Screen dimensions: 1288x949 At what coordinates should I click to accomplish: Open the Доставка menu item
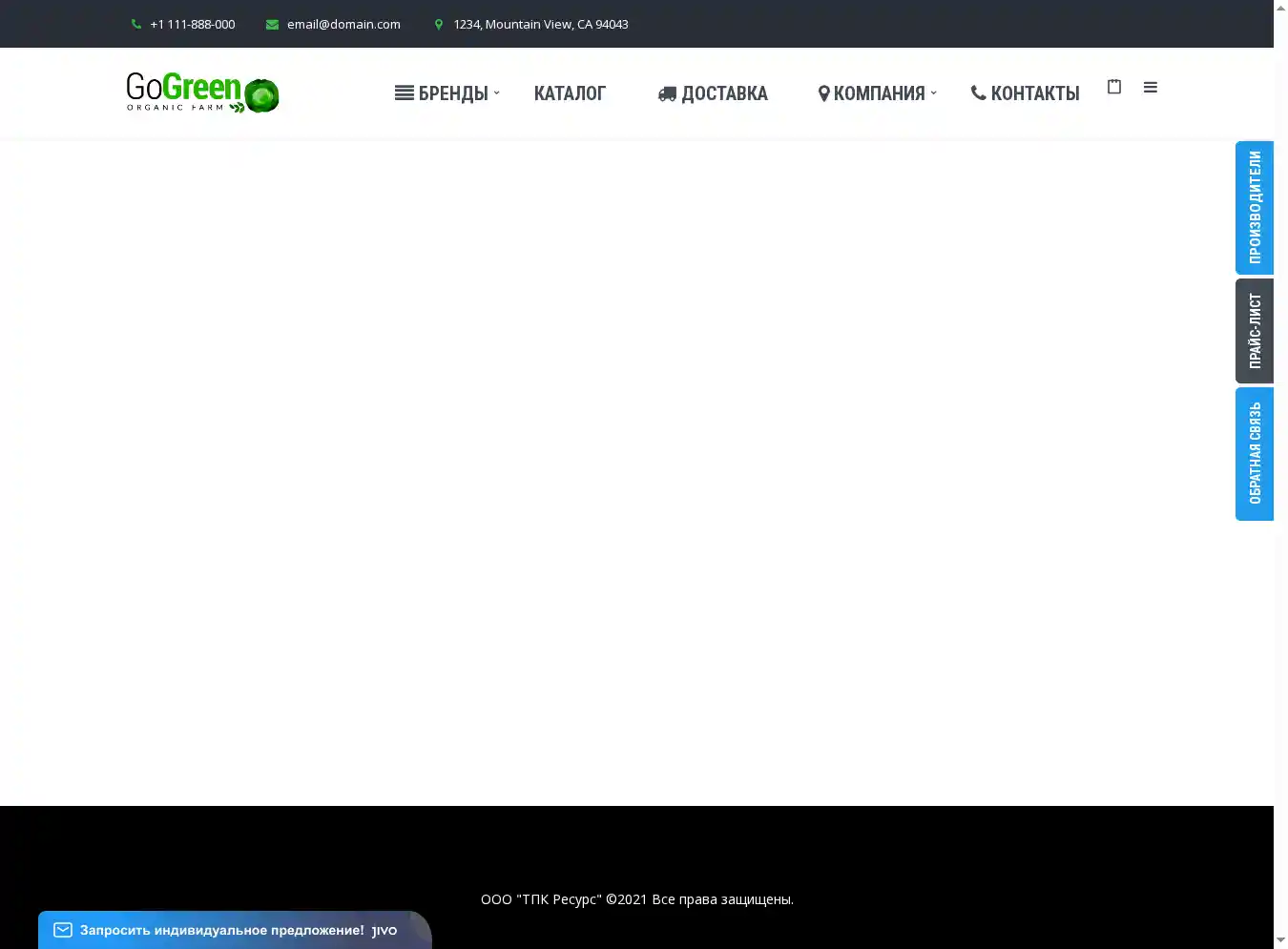724,93
